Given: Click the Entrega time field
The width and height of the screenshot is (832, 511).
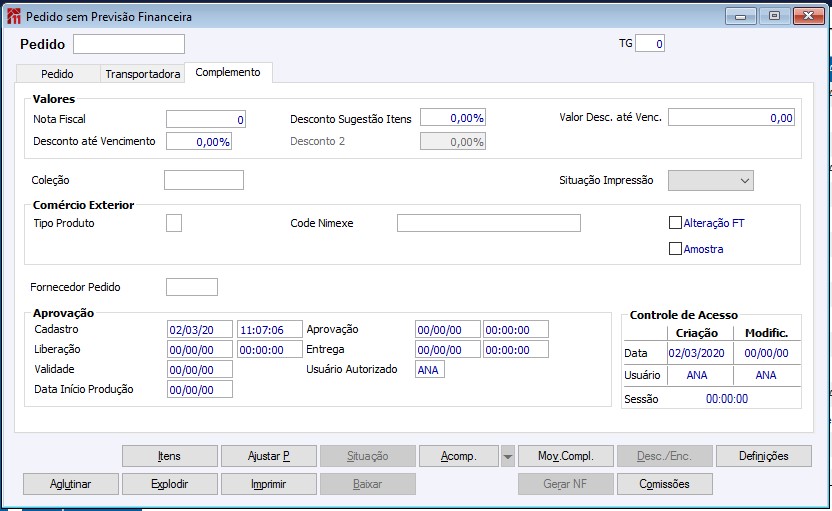Looking at the screenshot, I should (x=516, y=350).
